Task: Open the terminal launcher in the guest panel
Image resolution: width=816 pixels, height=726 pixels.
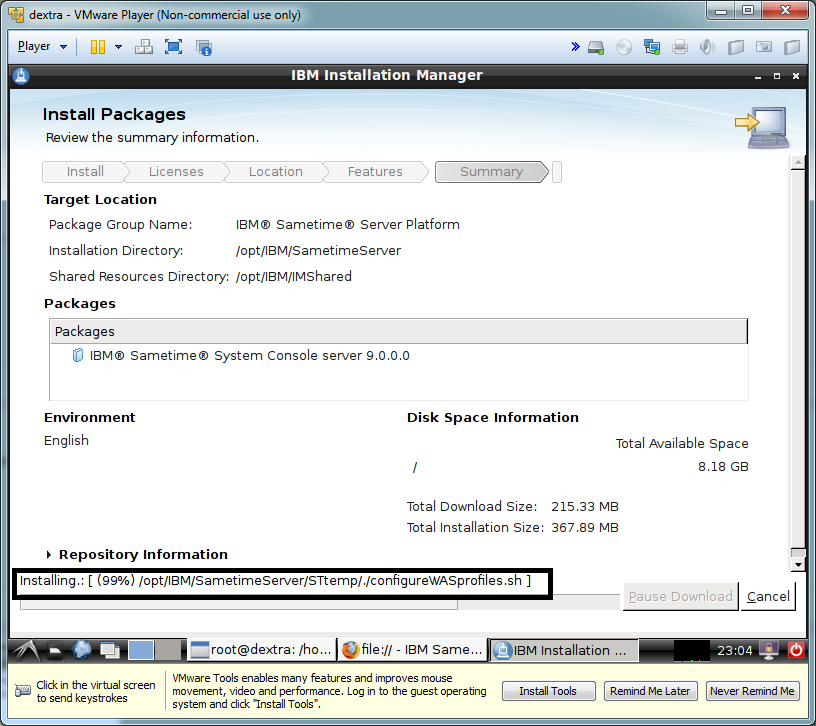Action: pyautogui.click(x=55, y=650)
